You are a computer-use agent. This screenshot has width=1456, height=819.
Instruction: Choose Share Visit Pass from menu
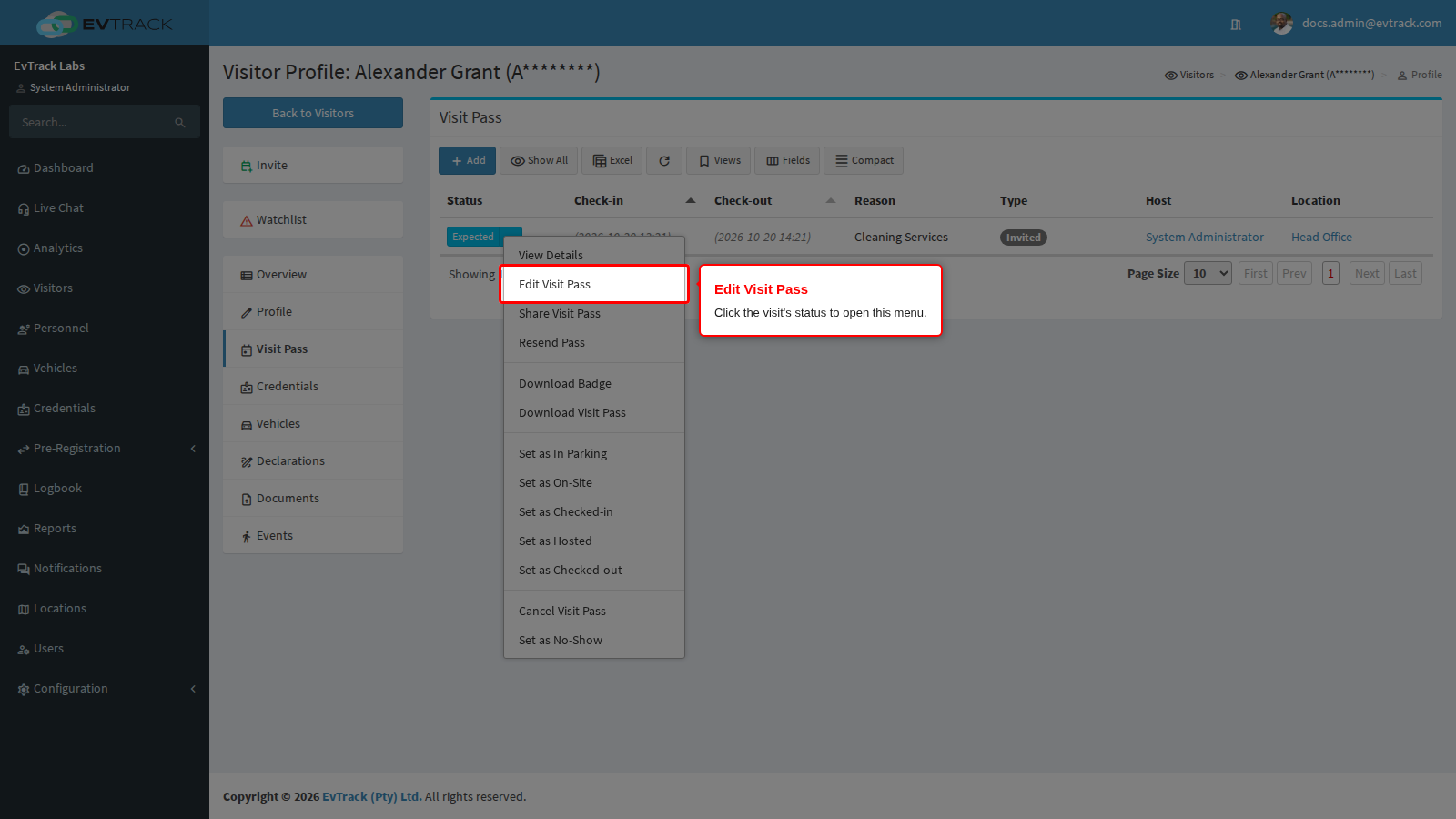pos(594,314)
